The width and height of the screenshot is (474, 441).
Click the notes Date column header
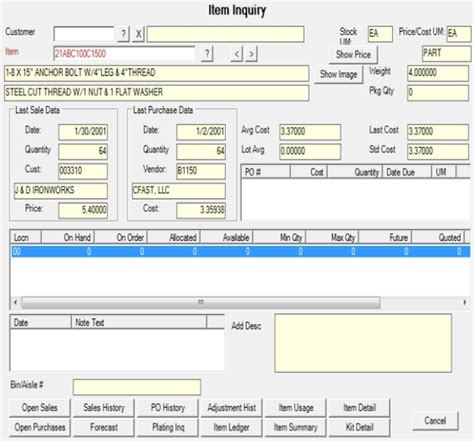coord(41,322)
